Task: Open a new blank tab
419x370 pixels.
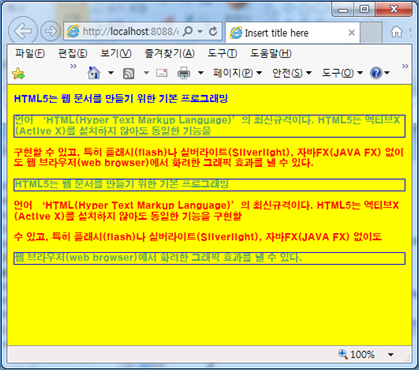Action: pos(371,33)
